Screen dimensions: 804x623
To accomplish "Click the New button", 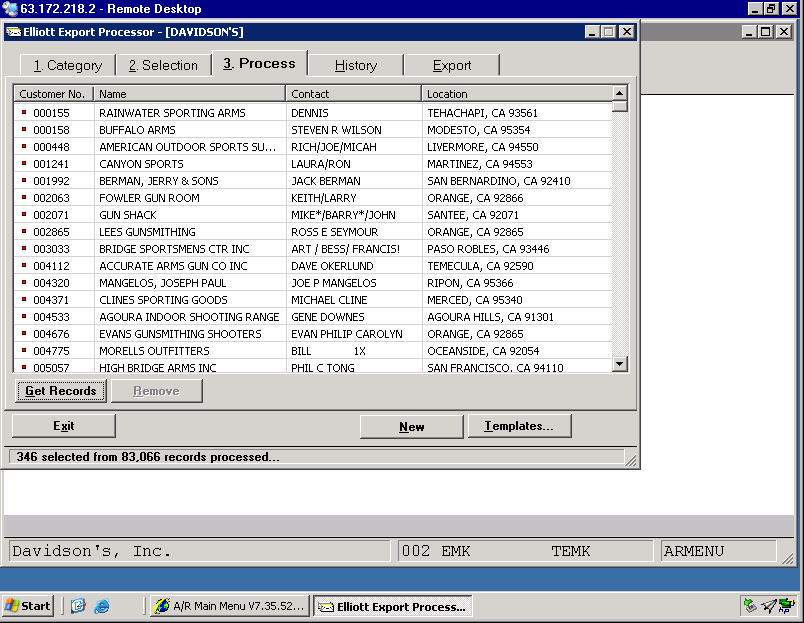I will pos(411,427).
